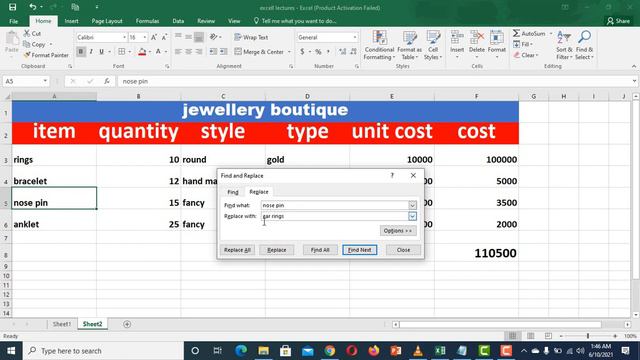Screen dimensions: 640x360
Task: Toggle Wrap Text
Action: [x=251, y=37]
